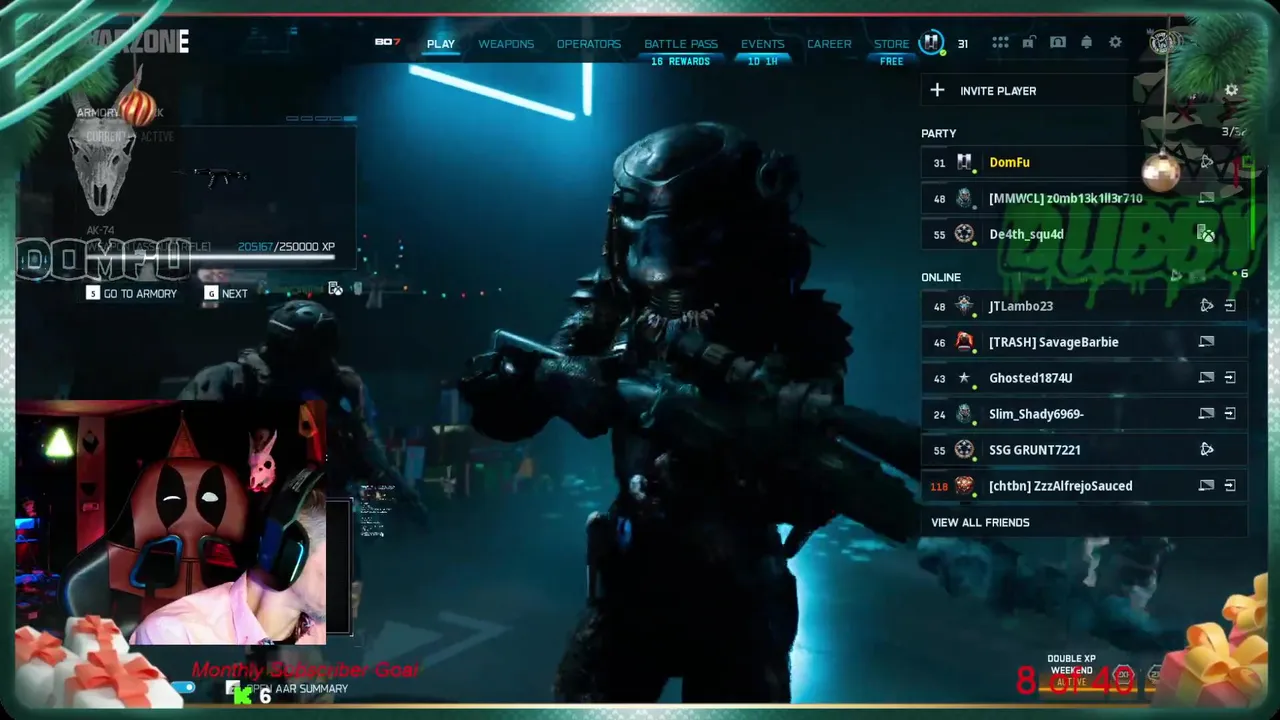
Task: Select party member DomFu
Action: click(1084, 162)
